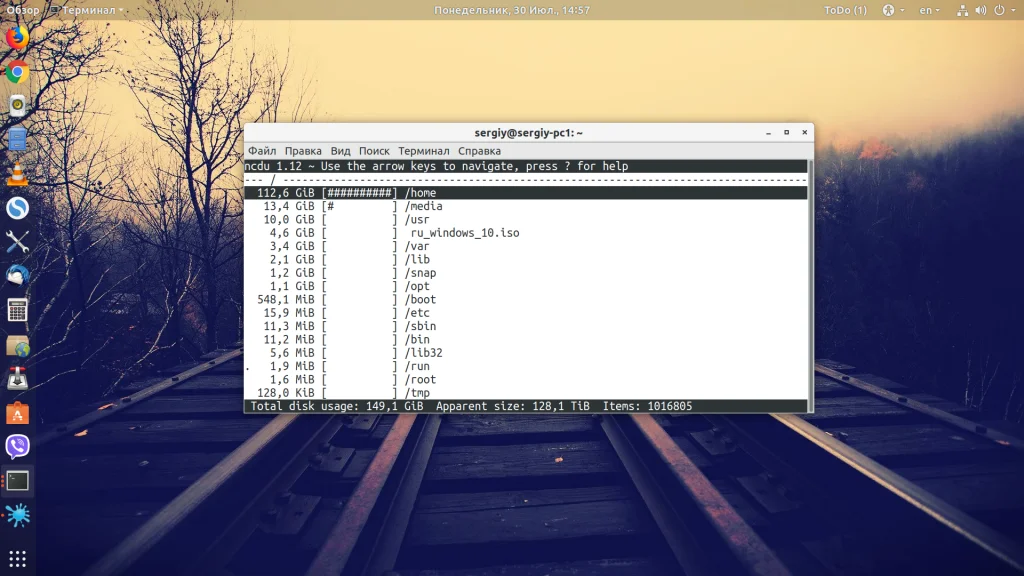The width and height of the screenshot is (1024, 576).
Task: Select the /media row
Action: point(526,206)
